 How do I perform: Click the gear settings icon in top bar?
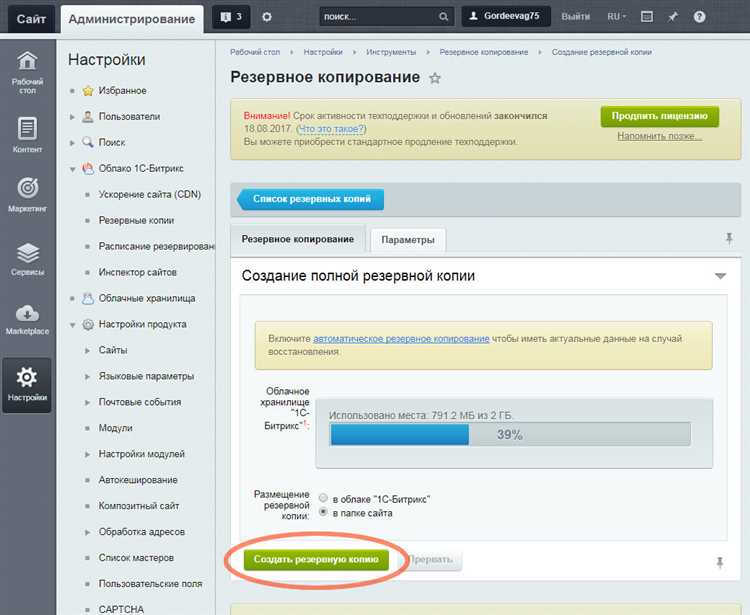[x=267, y=17]
